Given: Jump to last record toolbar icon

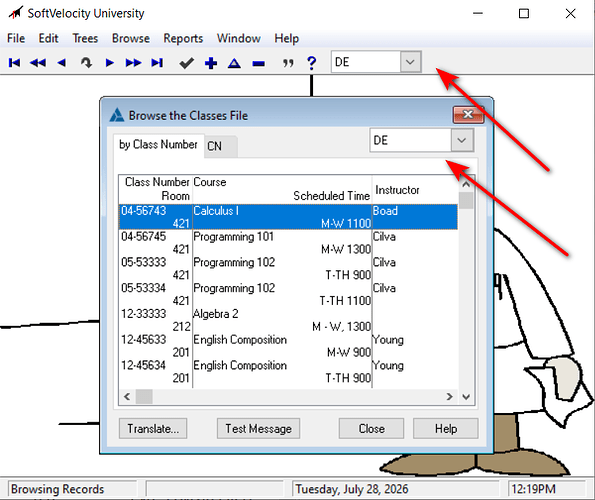Looking at the screenshot, I should pyautogui.click(x=157, y=63).
